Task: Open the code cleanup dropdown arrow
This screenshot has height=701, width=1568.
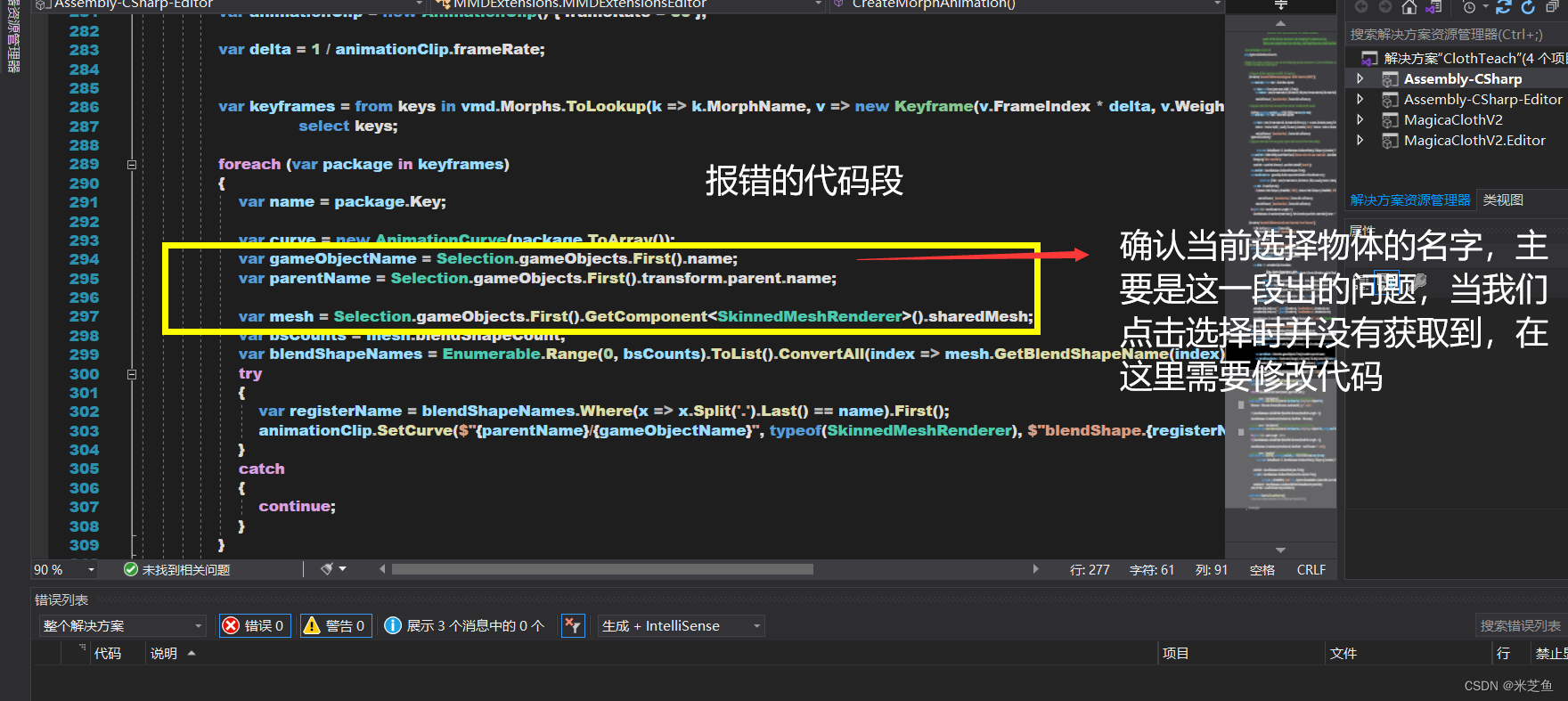Action: tap(343, 569)
